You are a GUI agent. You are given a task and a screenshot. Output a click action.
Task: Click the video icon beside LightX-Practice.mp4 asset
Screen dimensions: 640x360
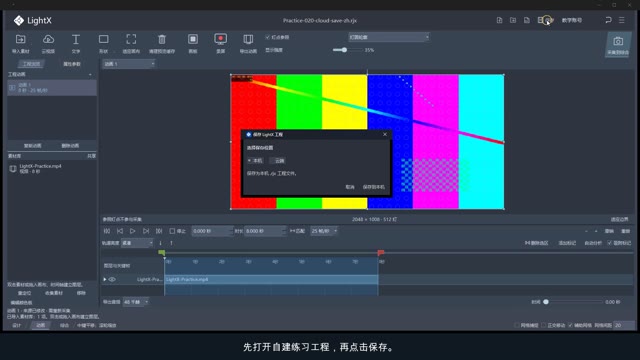[x=13, y=169]
